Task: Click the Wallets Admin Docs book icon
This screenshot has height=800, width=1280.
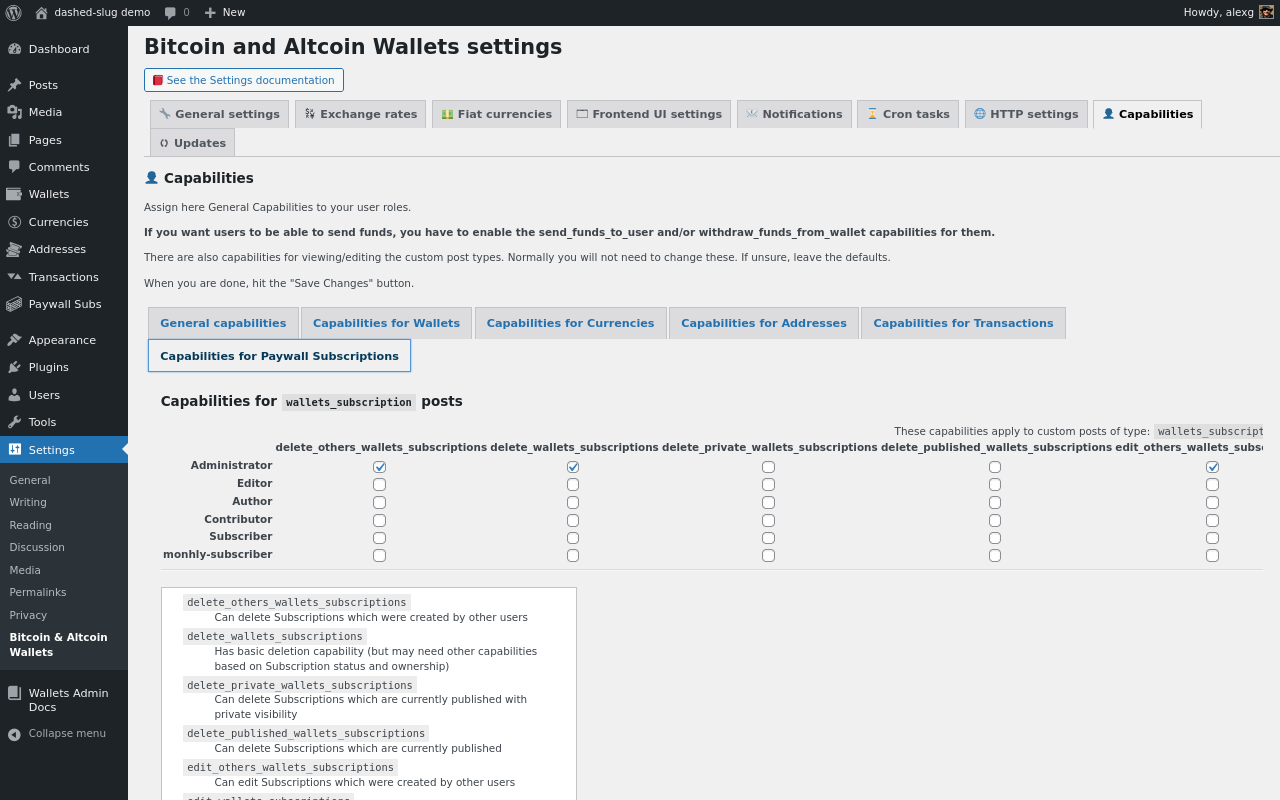Action: coord(14,693)
